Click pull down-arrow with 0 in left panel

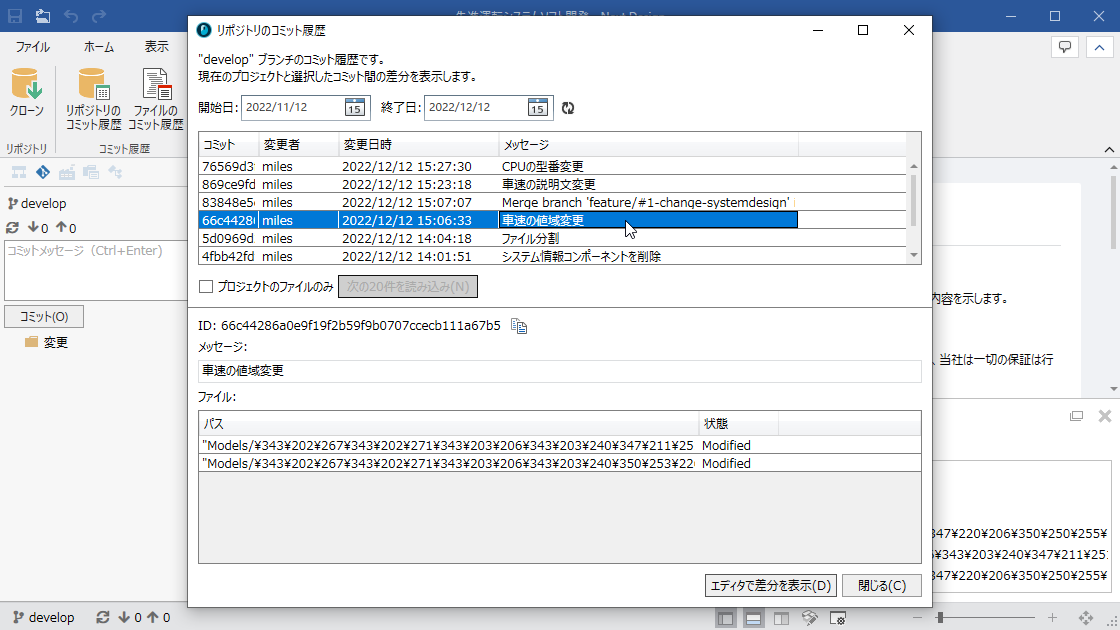tap(38, 228)
